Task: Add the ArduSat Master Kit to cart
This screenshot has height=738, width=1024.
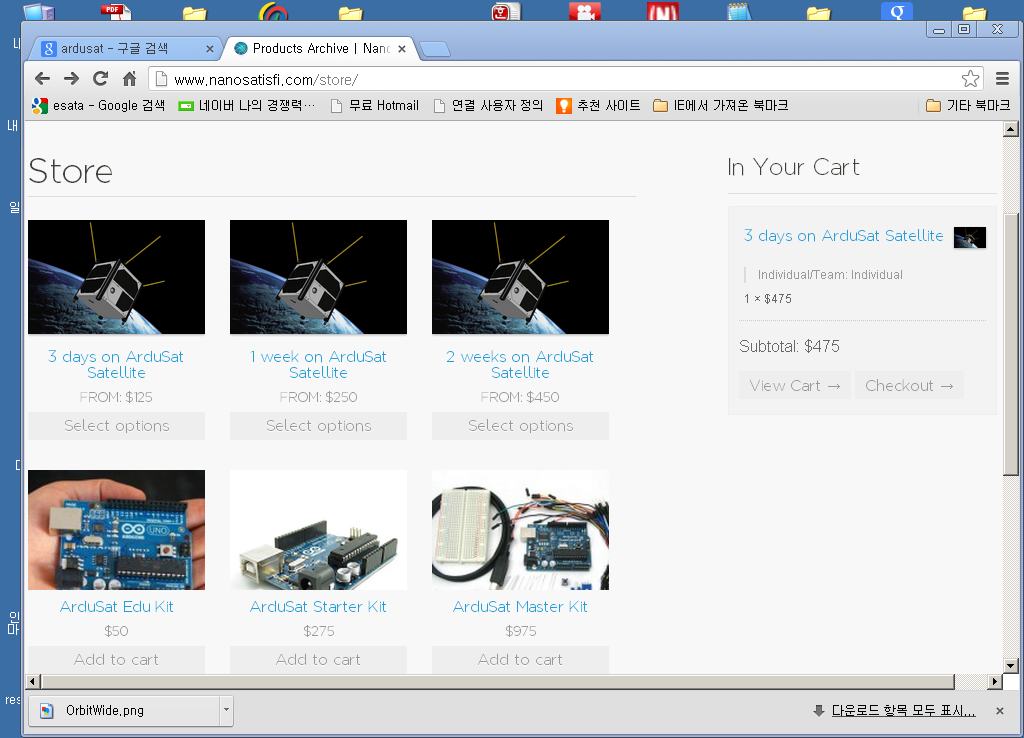Action: [x=520, y=660]
